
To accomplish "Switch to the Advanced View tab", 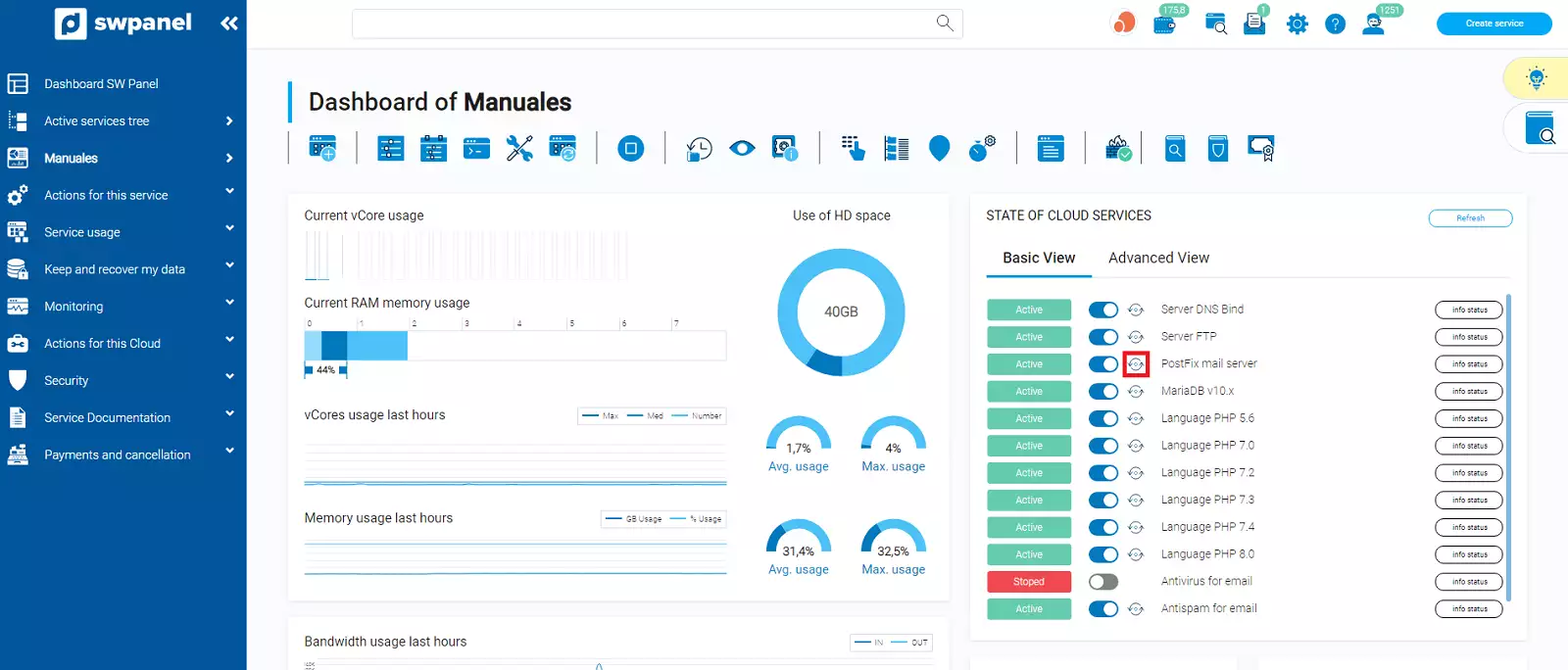I will [x=1158, y=258].
